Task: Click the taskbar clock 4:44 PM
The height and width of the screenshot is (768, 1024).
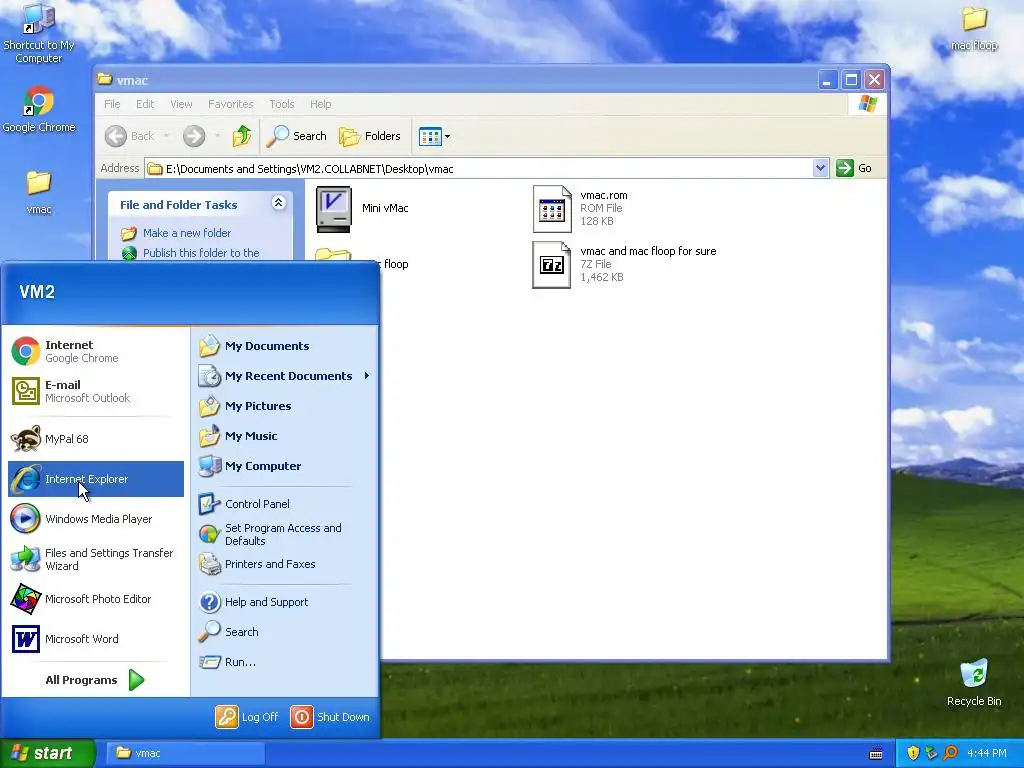Action: point(987,753)
